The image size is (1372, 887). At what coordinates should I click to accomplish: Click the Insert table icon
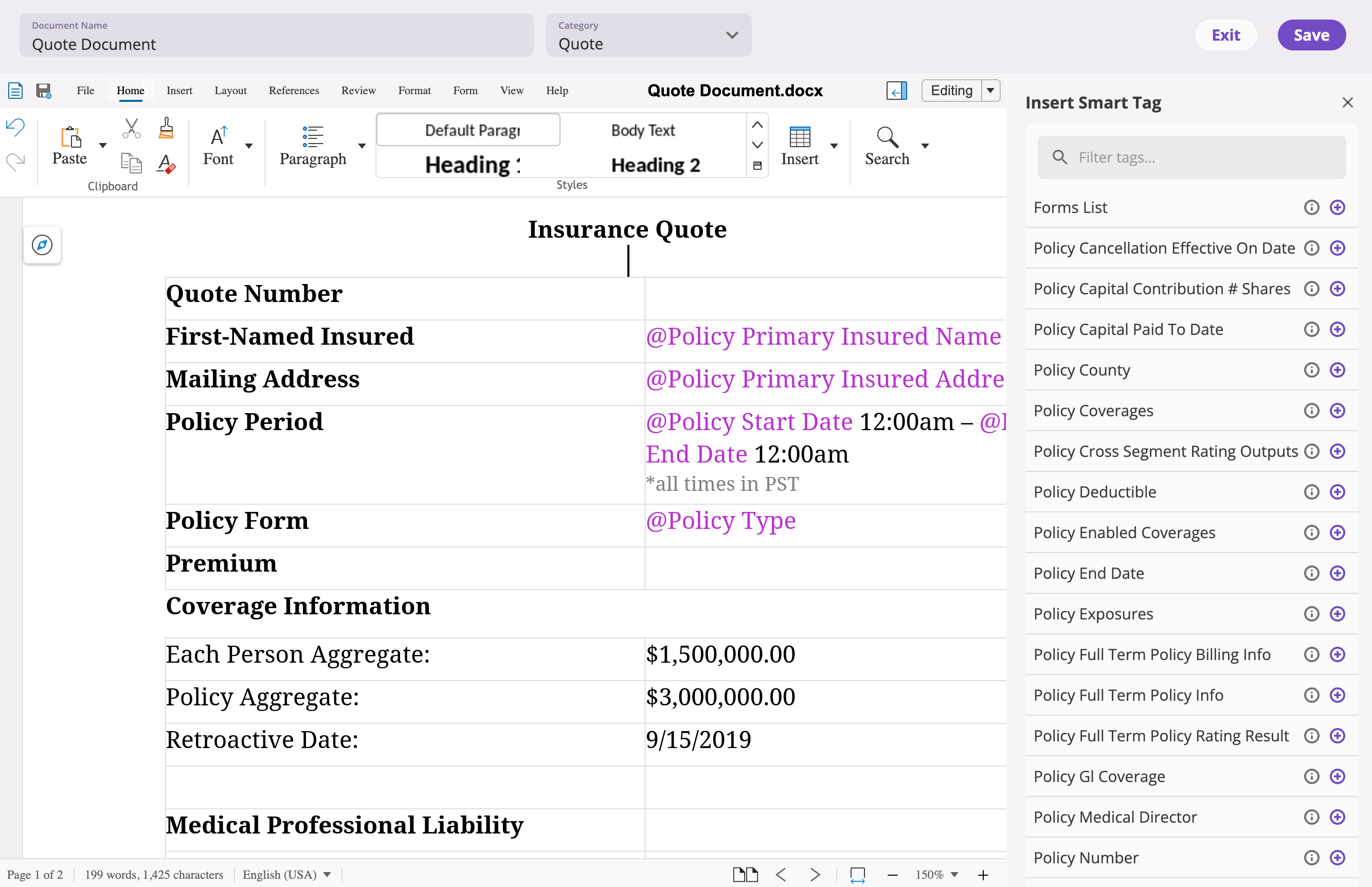(x=799, y=137)
